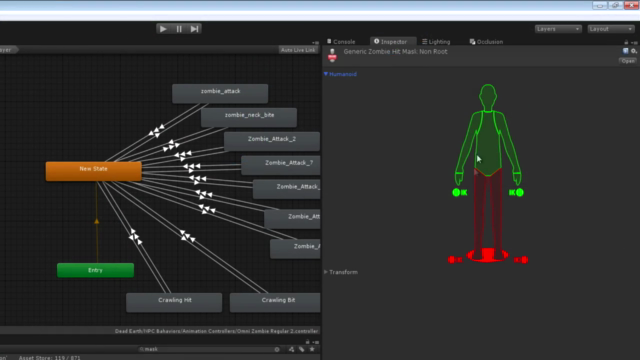Select the Zombie_Attack_2 state node

(272, 141)
